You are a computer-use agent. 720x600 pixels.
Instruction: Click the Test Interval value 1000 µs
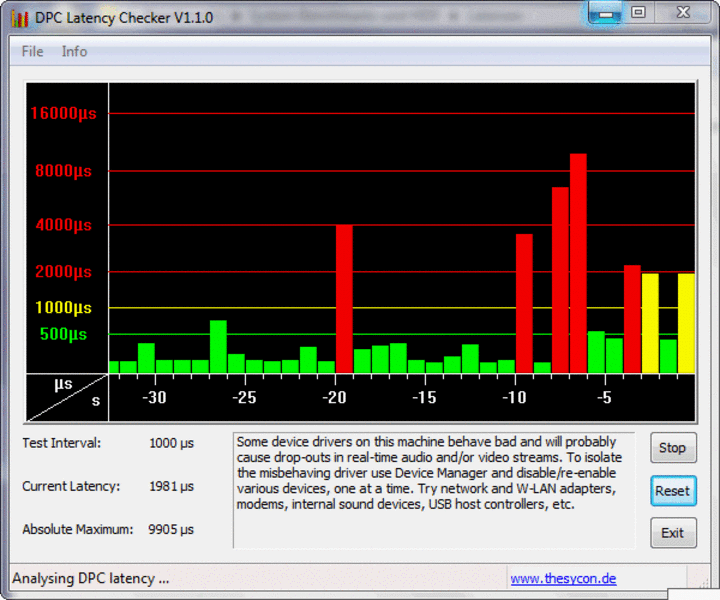coord(172,443)
